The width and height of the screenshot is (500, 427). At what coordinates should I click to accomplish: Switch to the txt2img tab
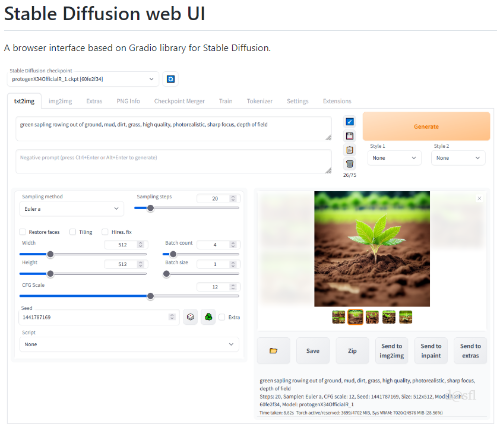coord(24,101)
